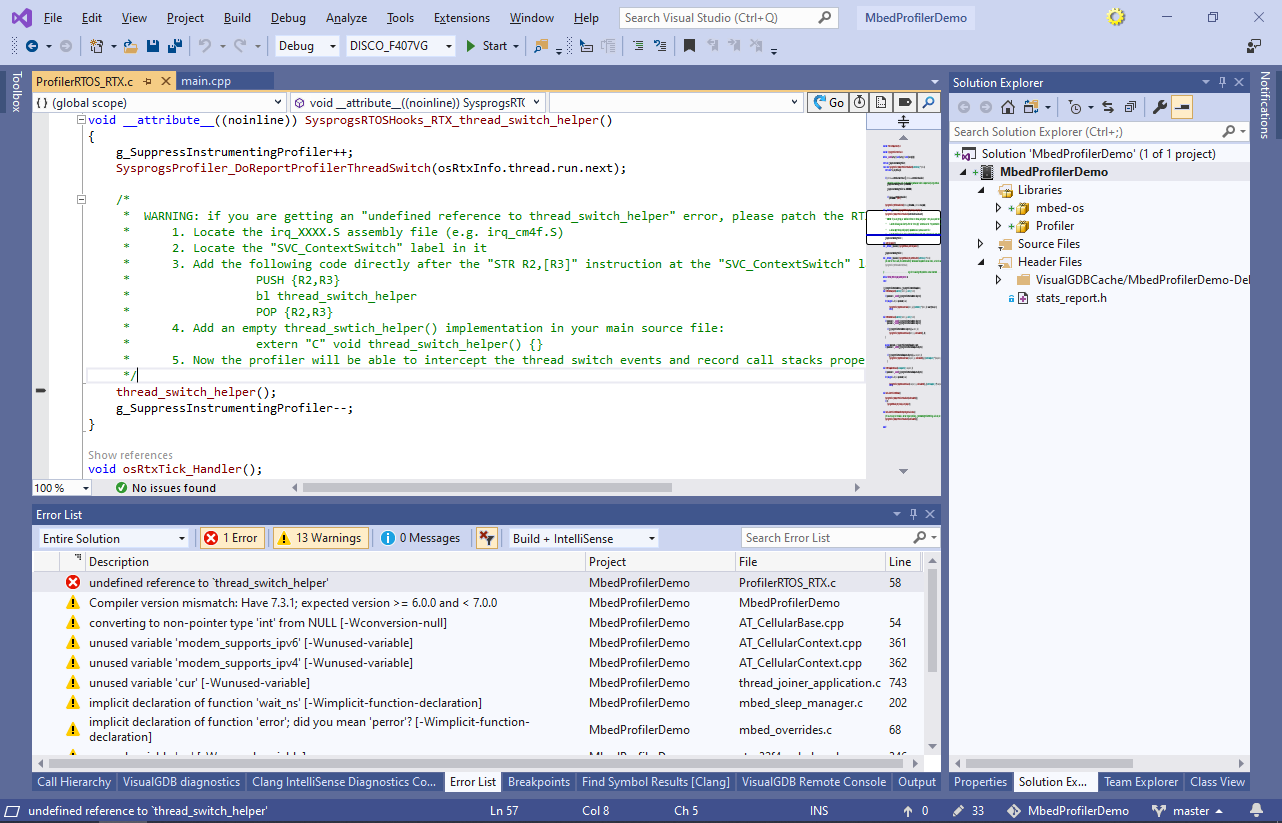Save the current file with the Save icon
Viewport: 1282px width, 823px height.
(153, 46)
